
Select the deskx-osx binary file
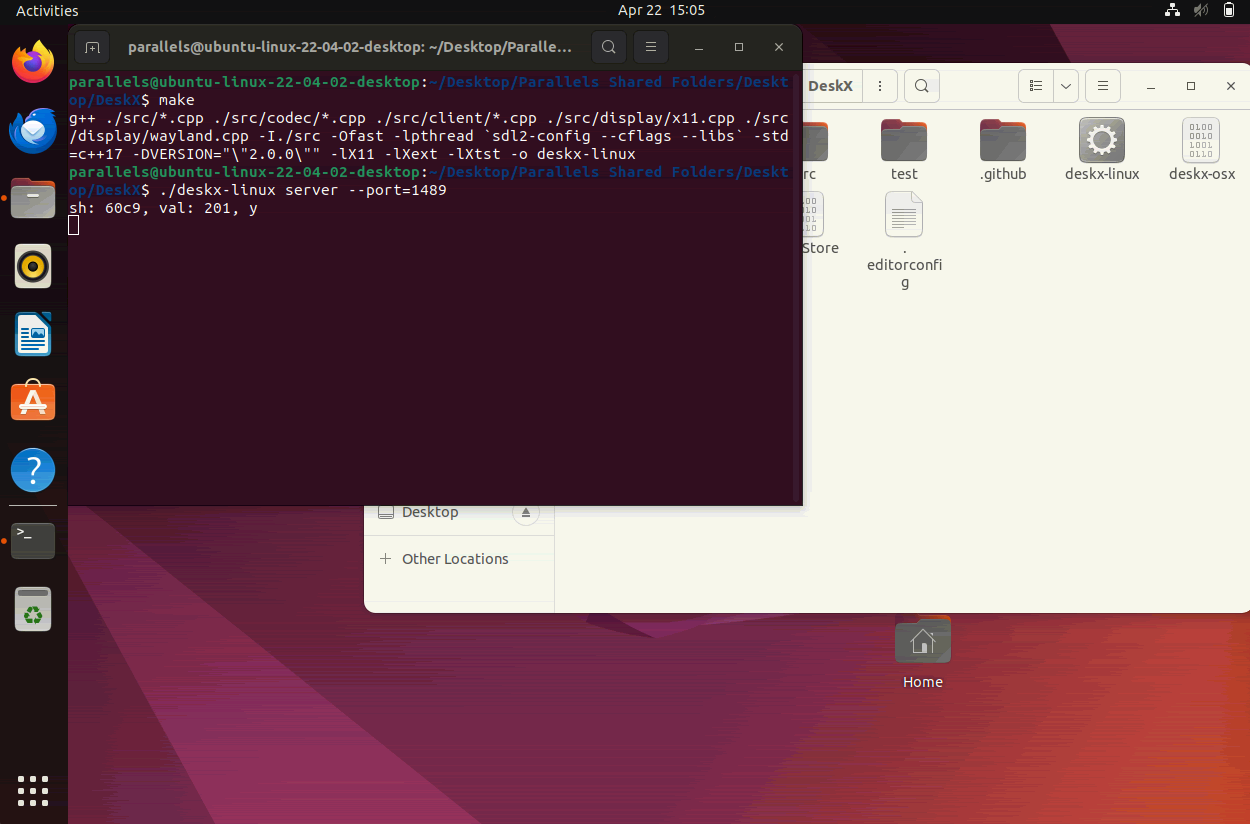tap(1201, 150)
